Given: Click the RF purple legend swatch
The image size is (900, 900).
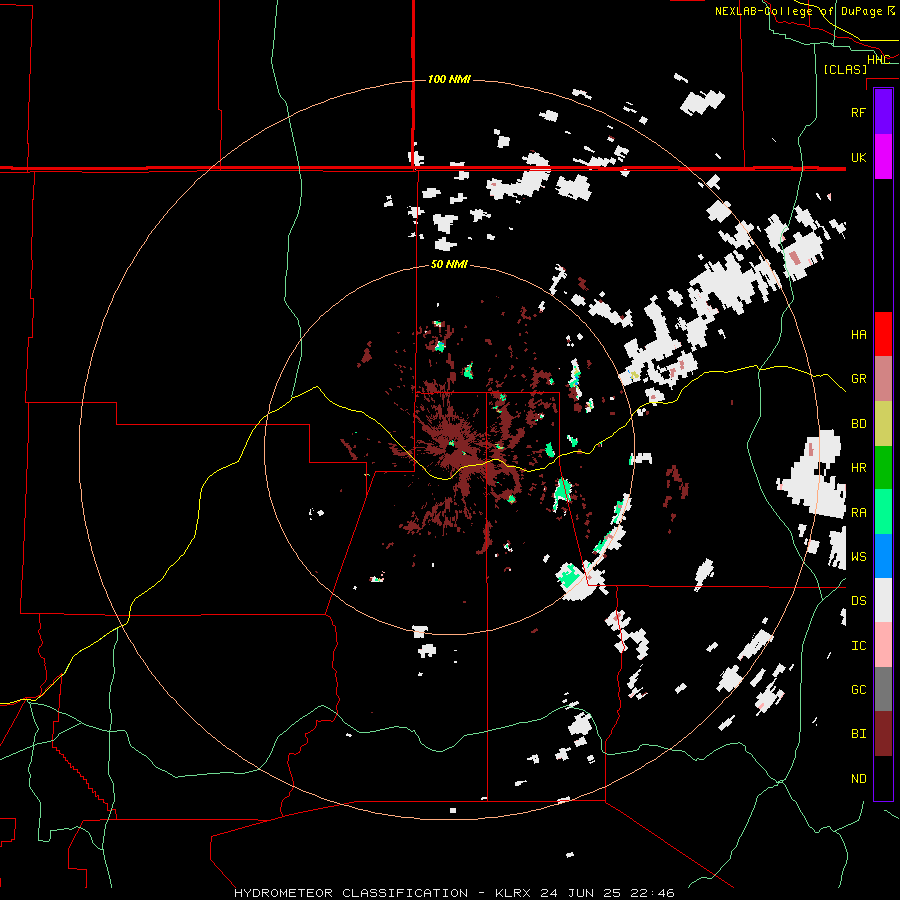Looking at the screenshot, I should 883,112.
